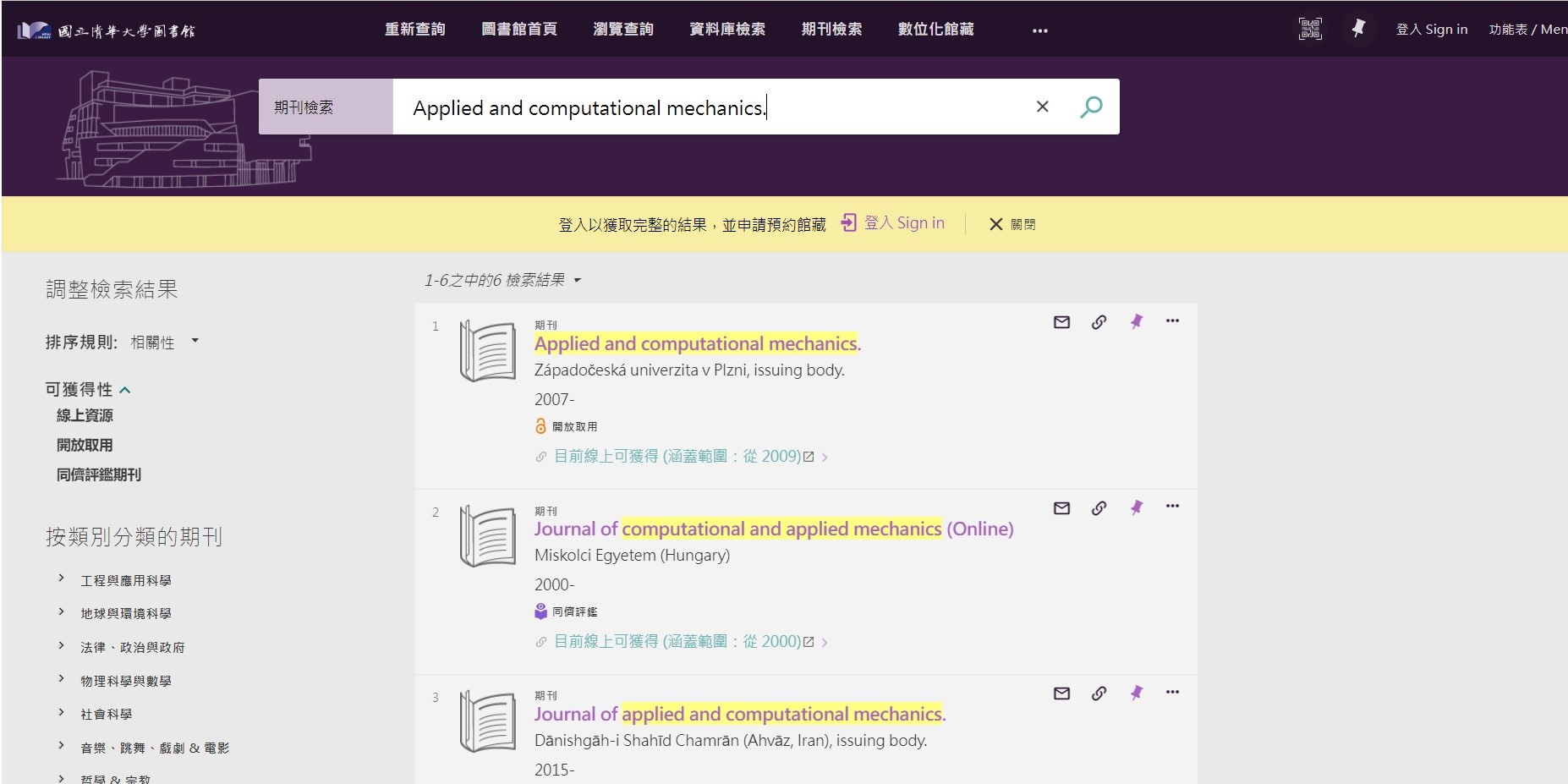
Task: Open Journal of computational and applied mechanics (Online)
Action: [773, 529]
